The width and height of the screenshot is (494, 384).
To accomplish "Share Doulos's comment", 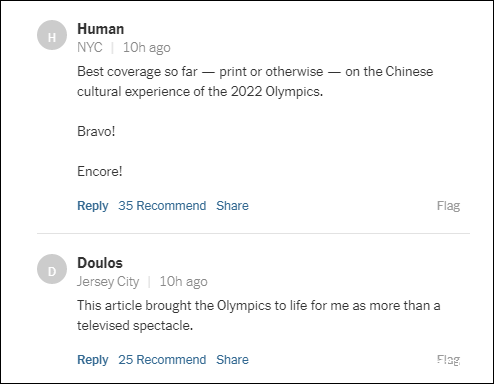I will point(232,360).
